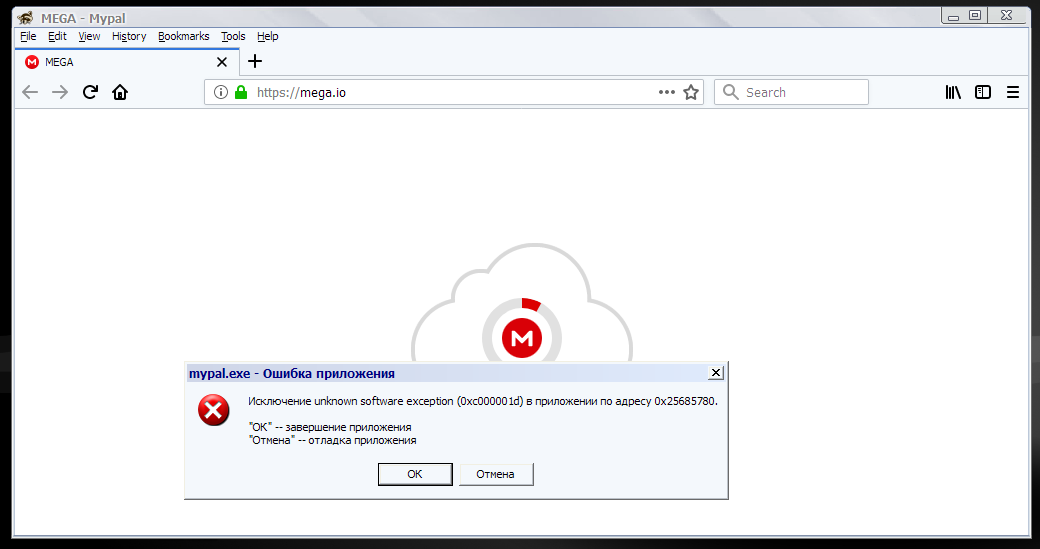Close the mypal.exe error dialog
Screen dimensions: 1040x549
pos(716,373)
